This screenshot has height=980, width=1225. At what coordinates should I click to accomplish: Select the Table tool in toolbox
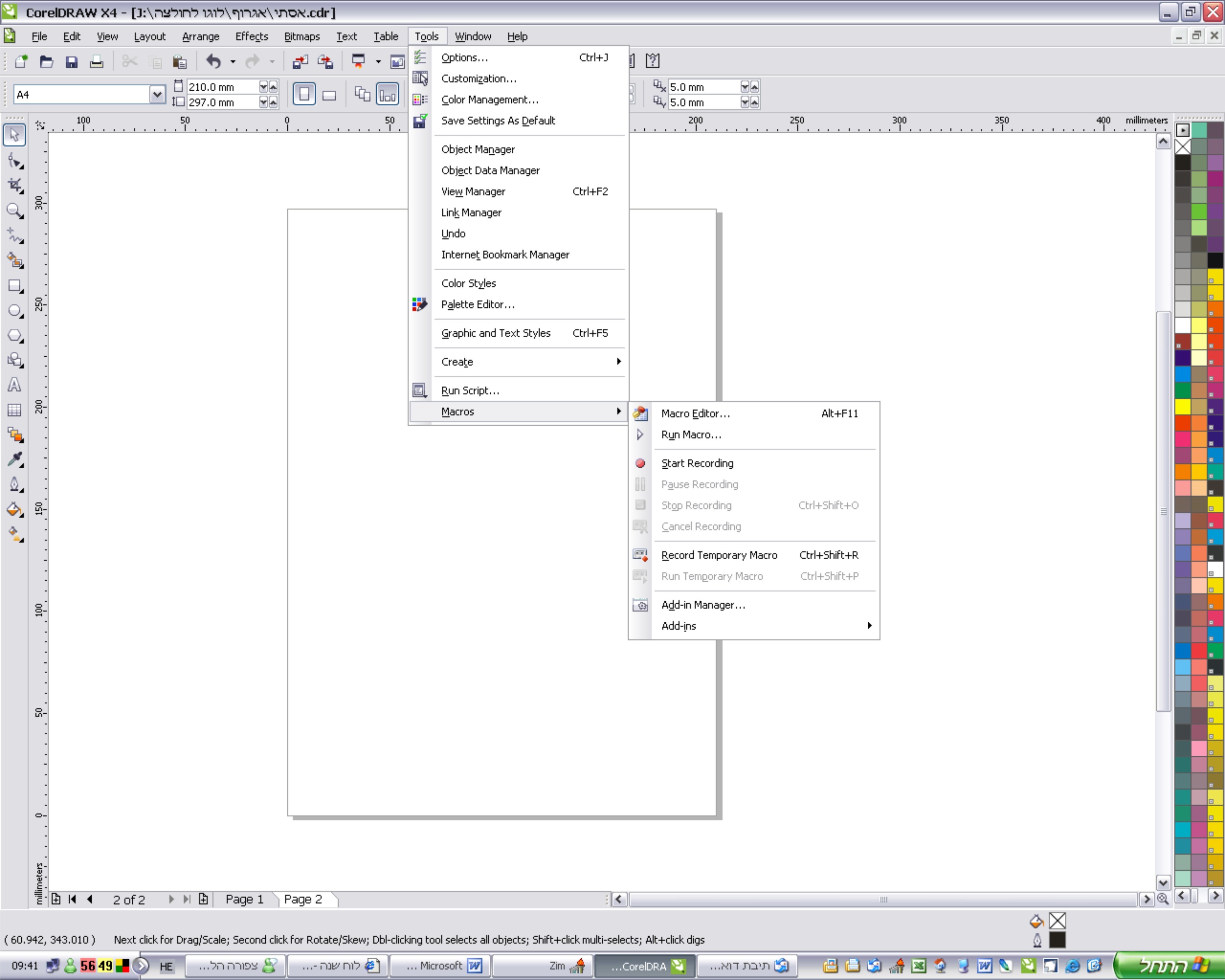click(x=14, y=410)
